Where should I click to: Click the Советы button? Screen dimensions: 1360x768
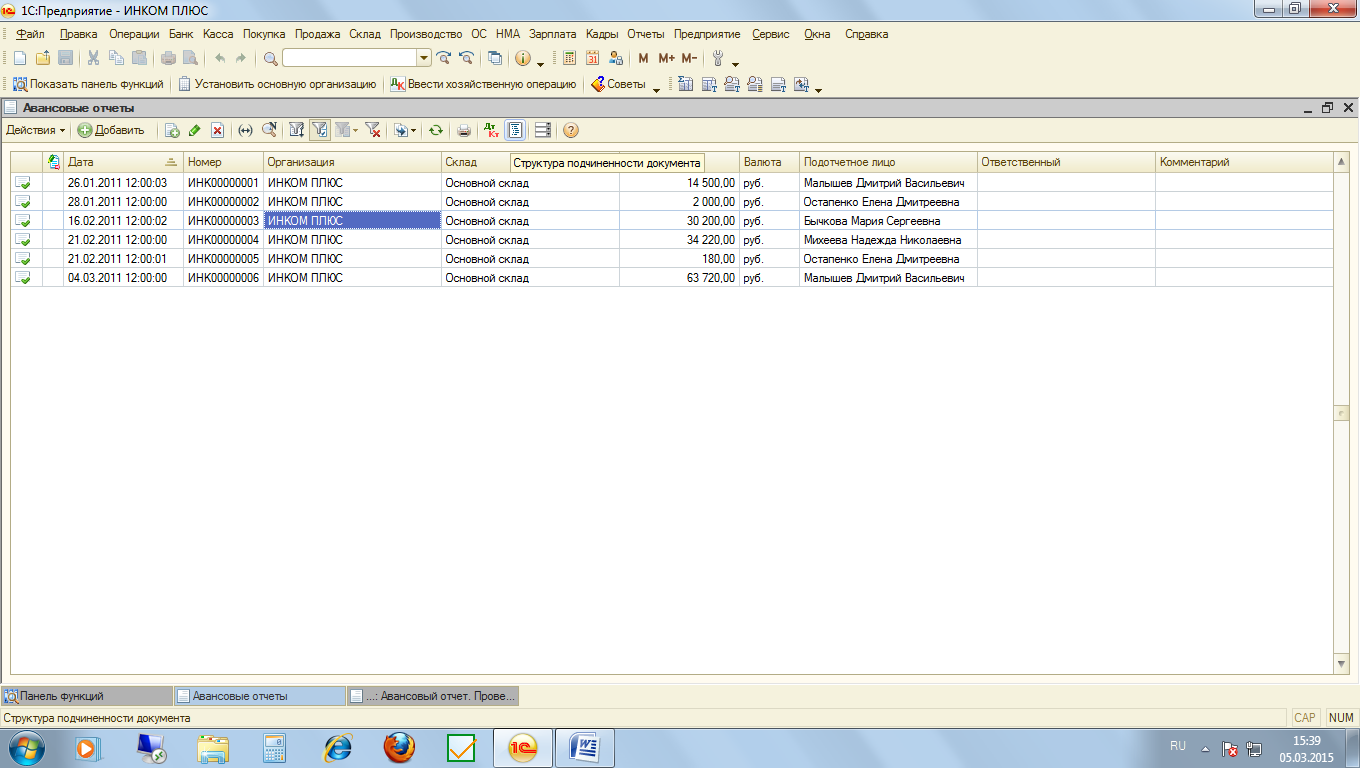618,85
